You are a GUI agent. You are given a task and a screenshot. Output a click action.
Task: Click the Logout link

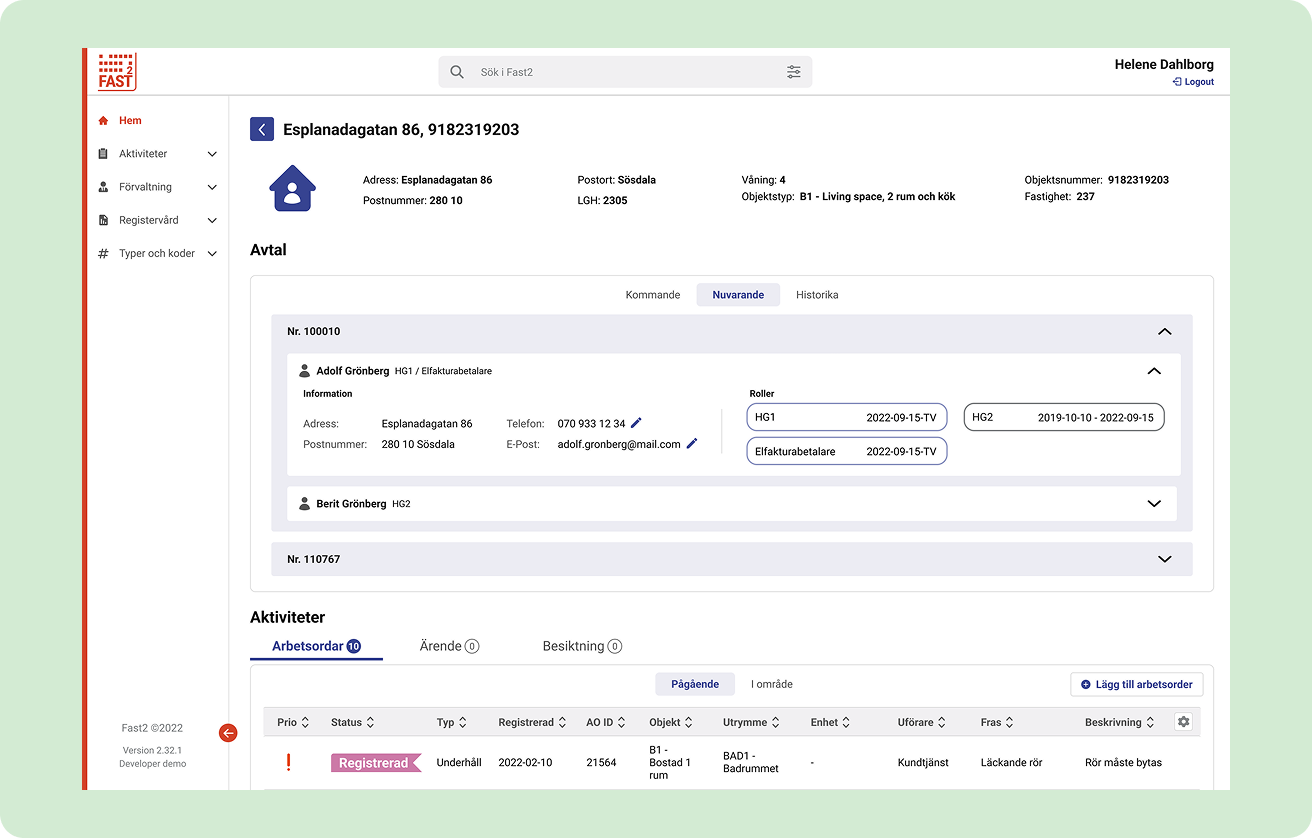(x=1193, y=82)
